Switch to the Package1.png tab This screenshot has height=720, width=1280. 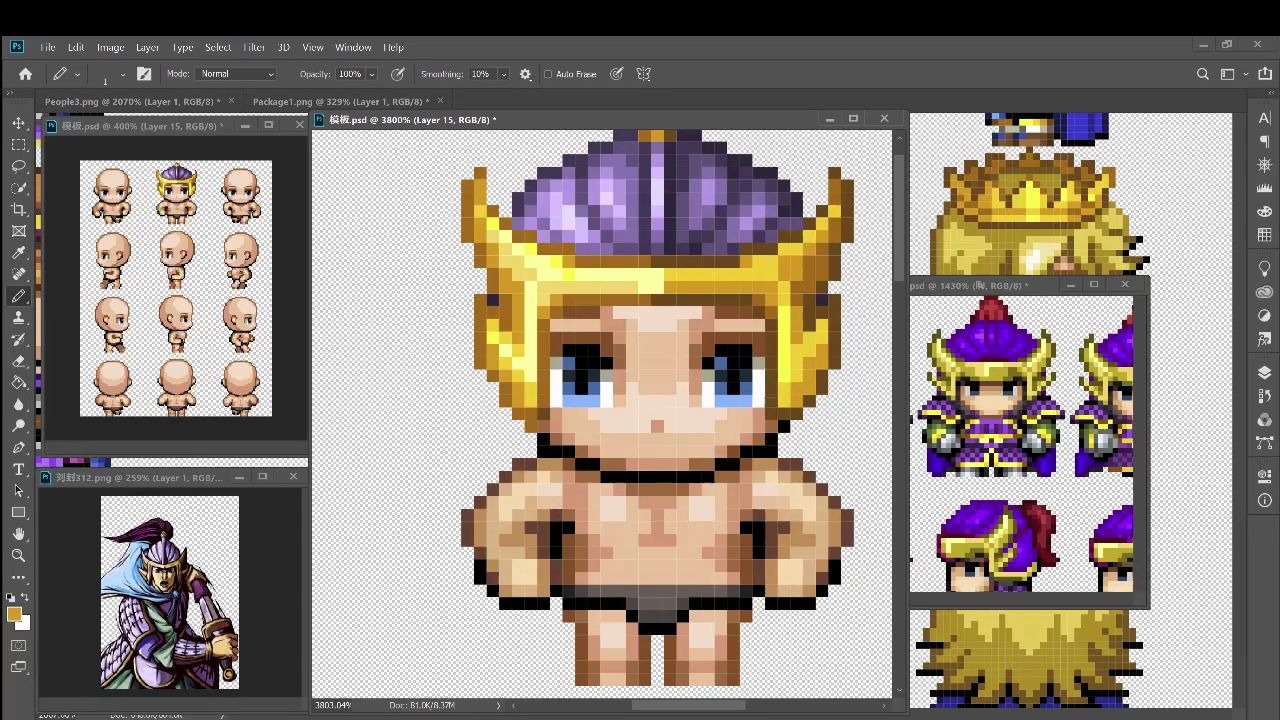(340, 101)
